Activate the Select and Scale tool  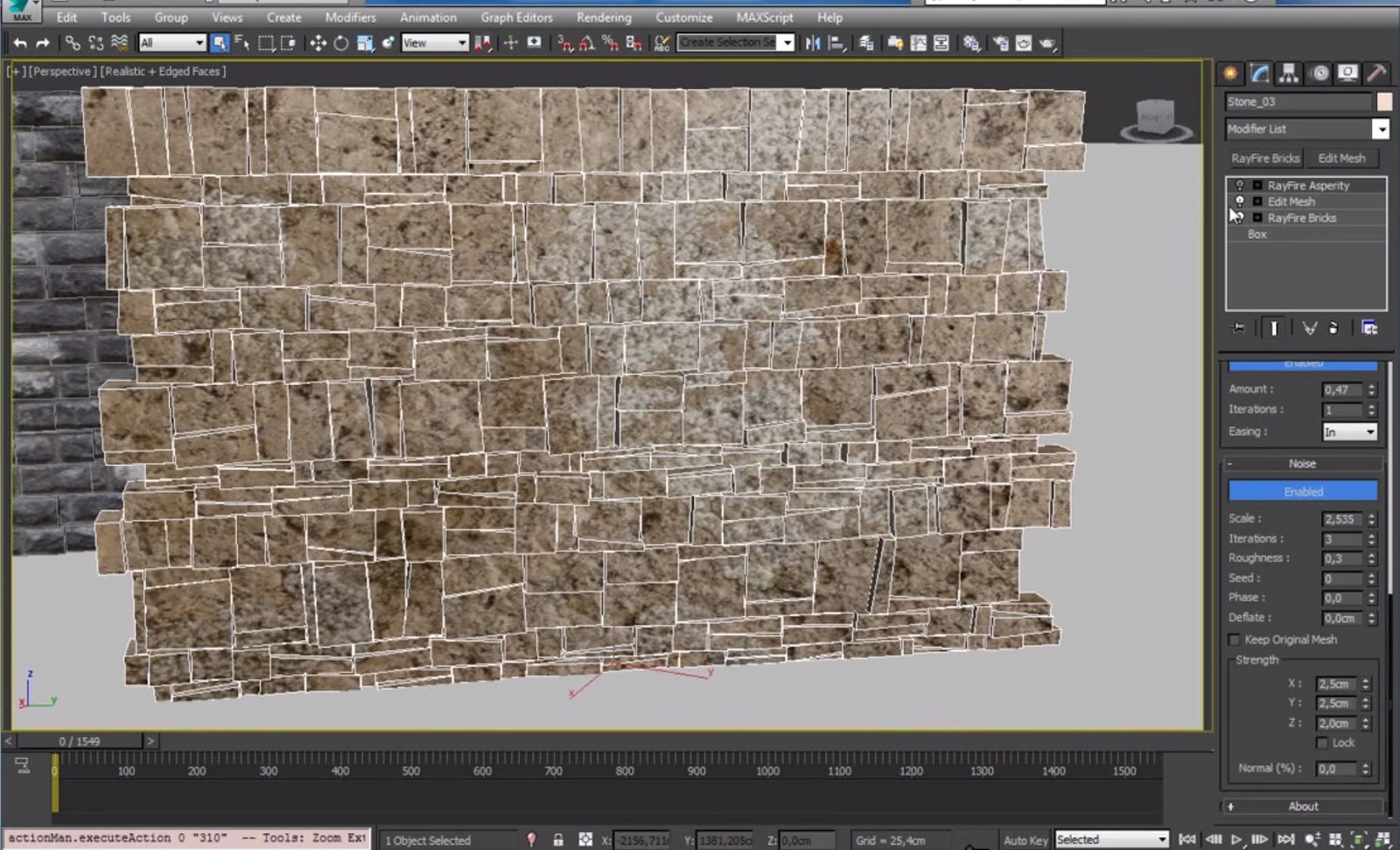point(365,43)
